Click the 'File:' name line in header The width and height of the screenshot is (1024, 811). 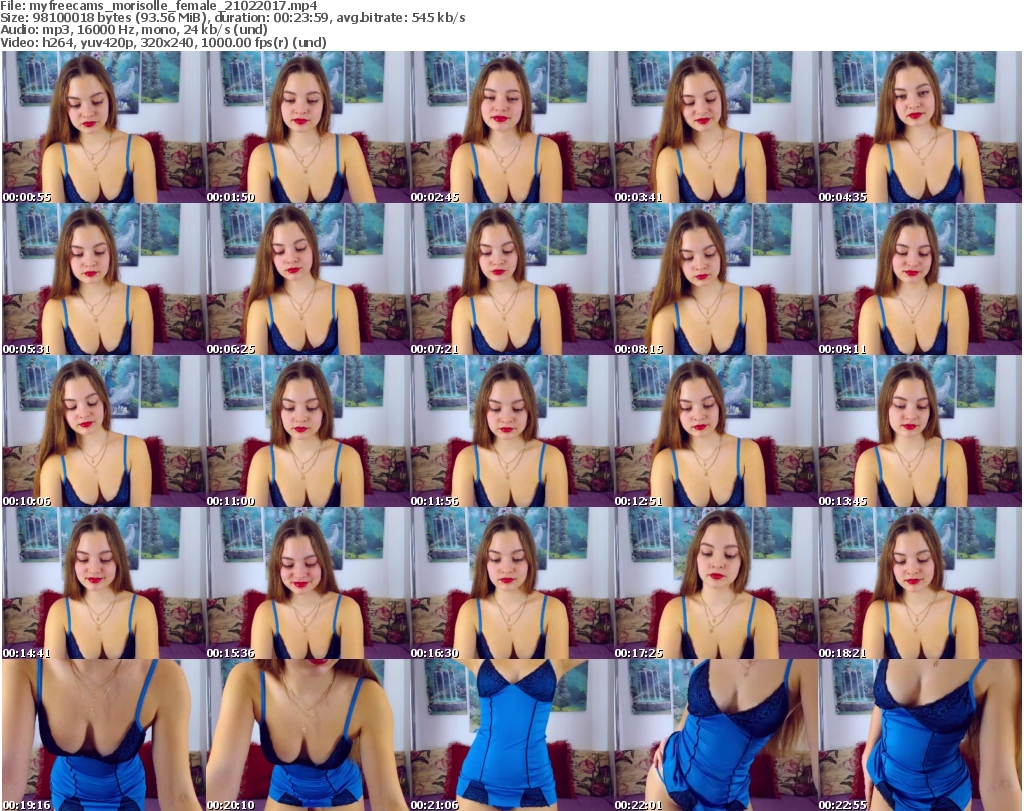coord(159,6)
